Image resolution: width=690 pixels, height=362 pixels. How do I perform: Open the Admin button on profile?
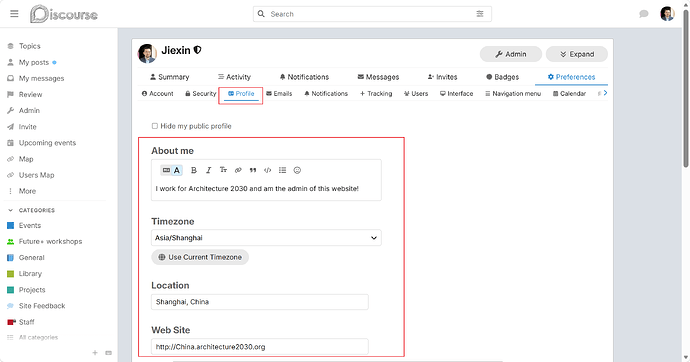[x=510, y=54]
